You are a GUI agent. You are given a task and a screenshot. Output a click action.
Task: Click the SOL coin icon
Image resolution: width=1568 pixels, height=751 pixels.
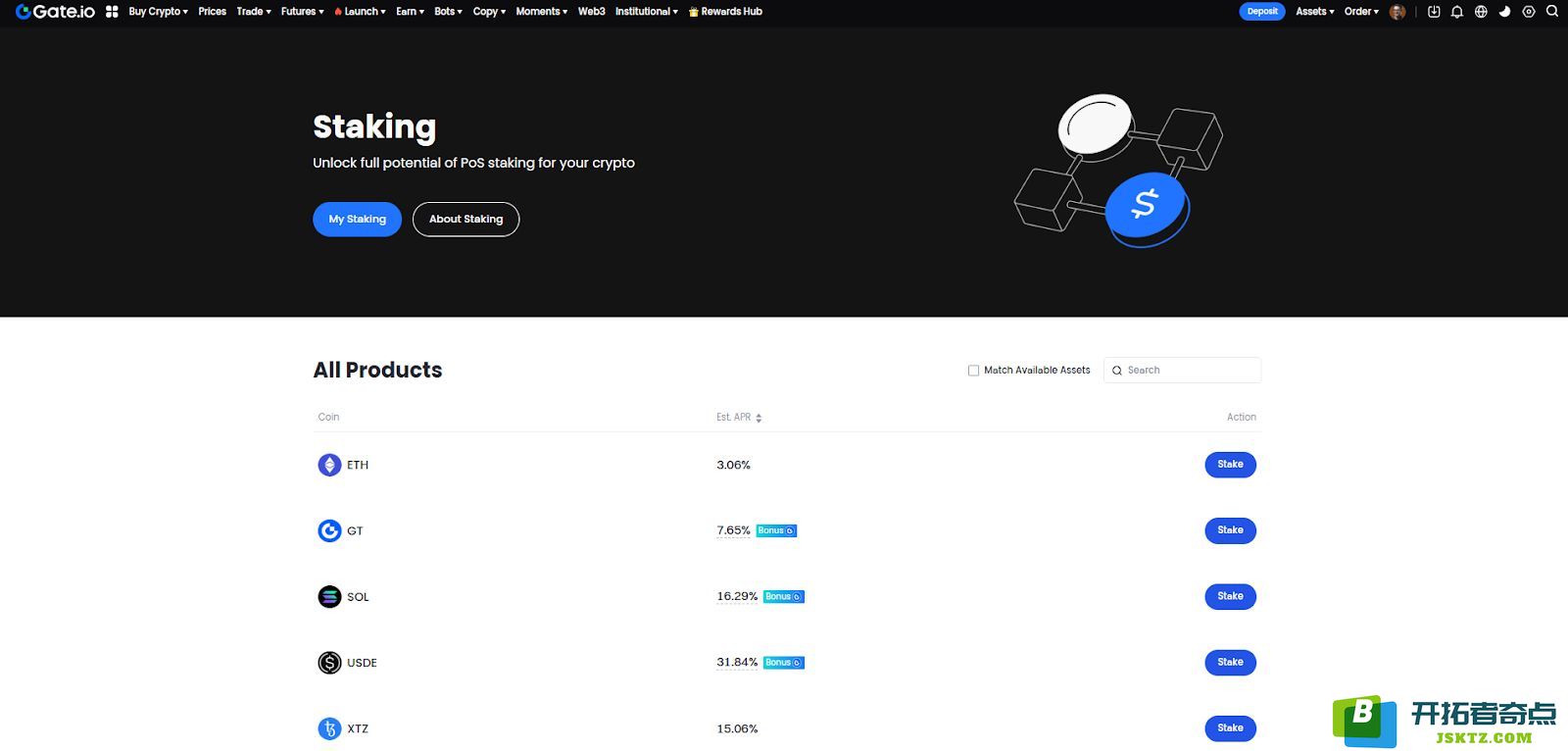click(329, 596)
